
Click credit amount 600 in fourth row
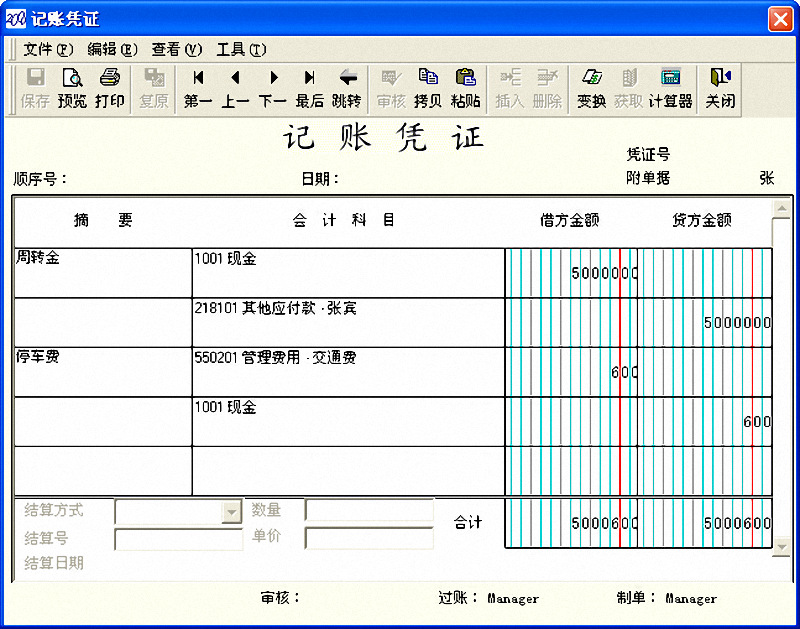coord(757,421)
